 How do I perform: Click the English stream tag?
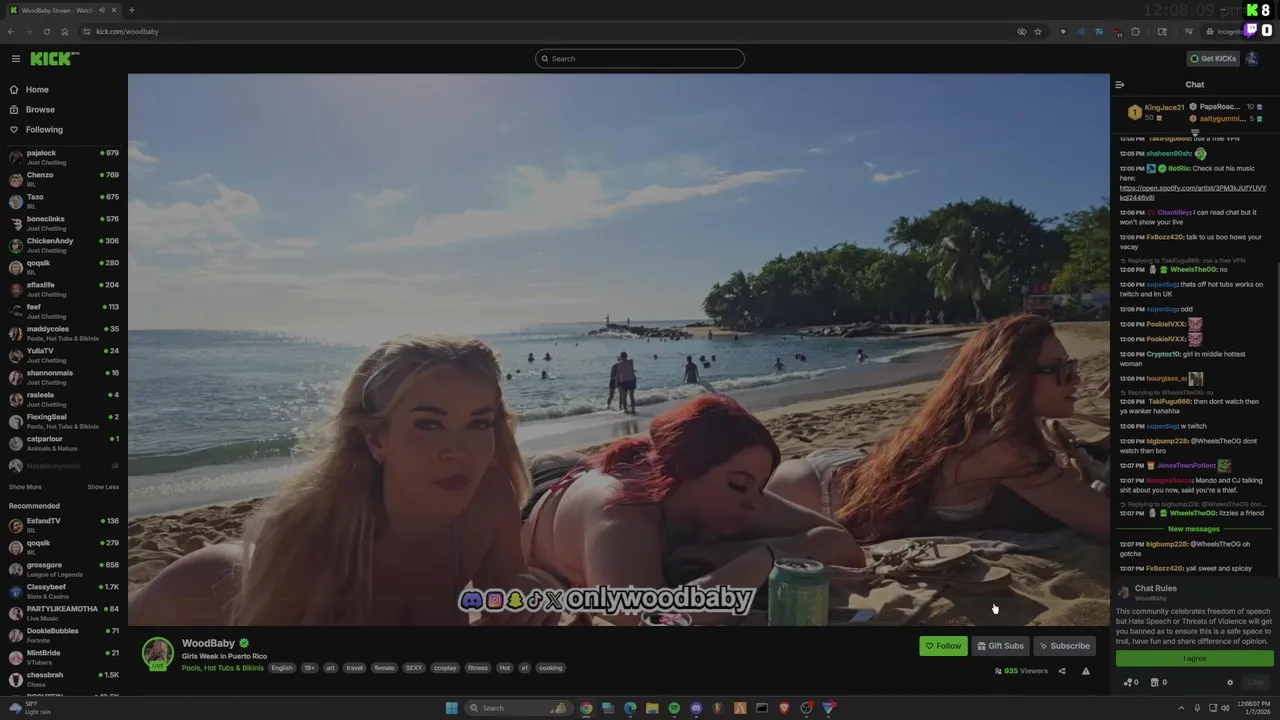click(x=282, y=668)
